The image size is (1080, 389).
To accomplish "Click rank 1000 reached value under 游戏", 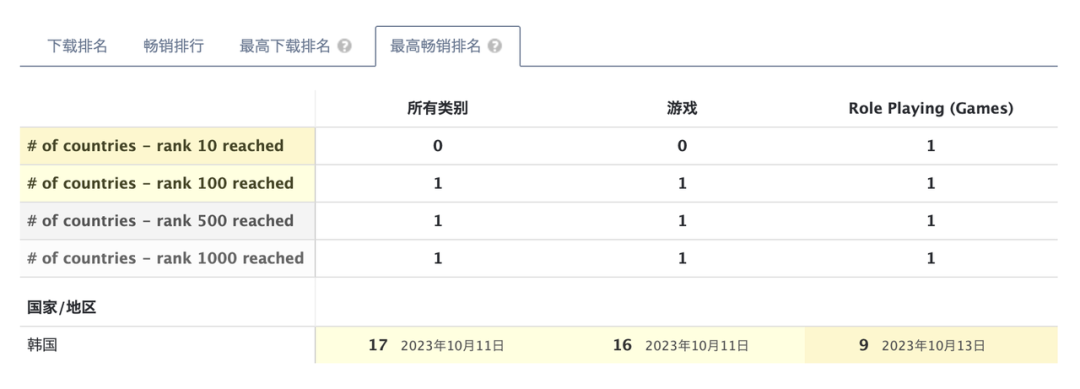I will (x=682, y=258).
